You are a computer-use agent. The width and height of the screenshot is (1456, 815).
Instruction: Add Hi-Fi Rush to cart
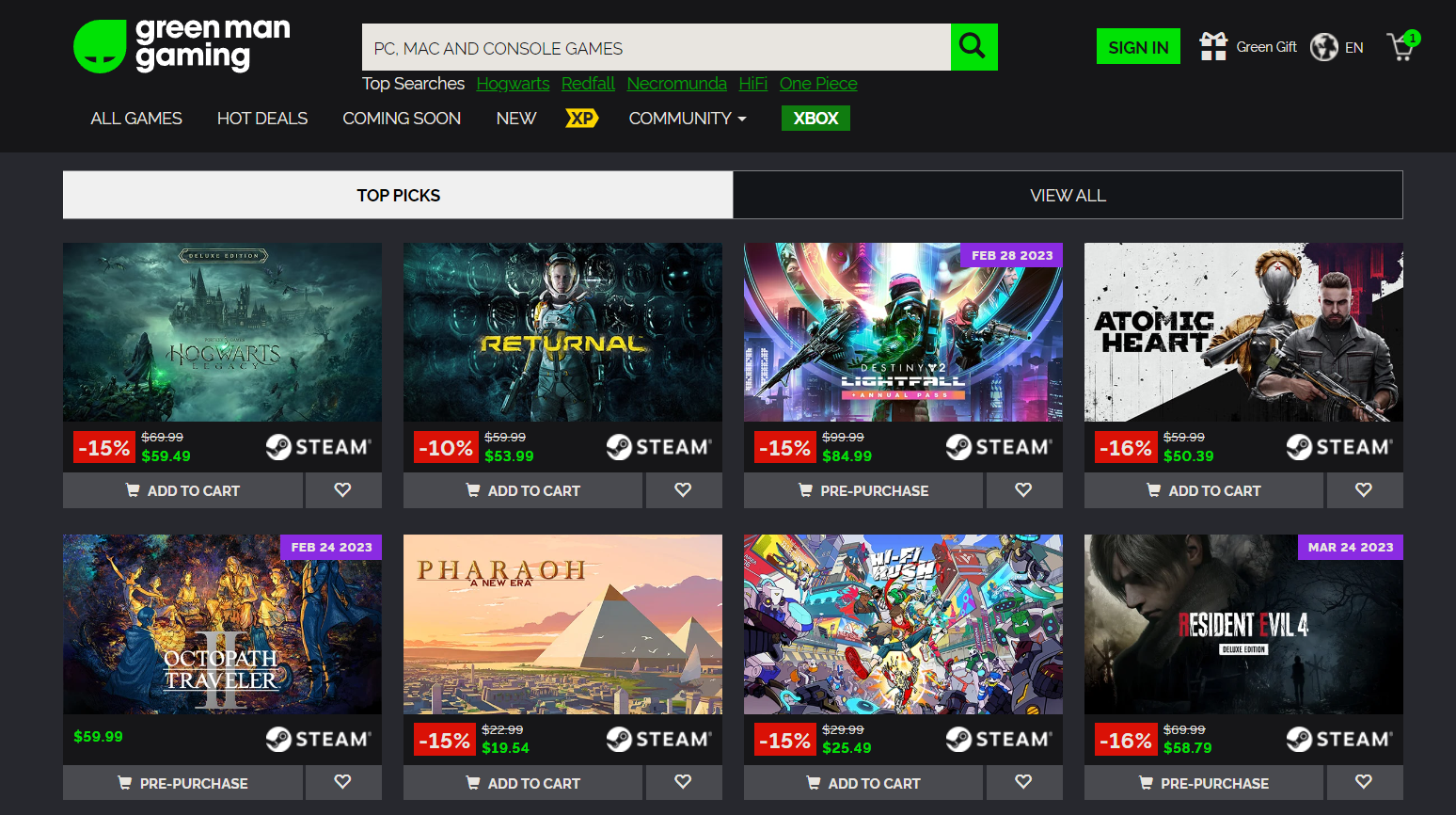tap(864, 782)
